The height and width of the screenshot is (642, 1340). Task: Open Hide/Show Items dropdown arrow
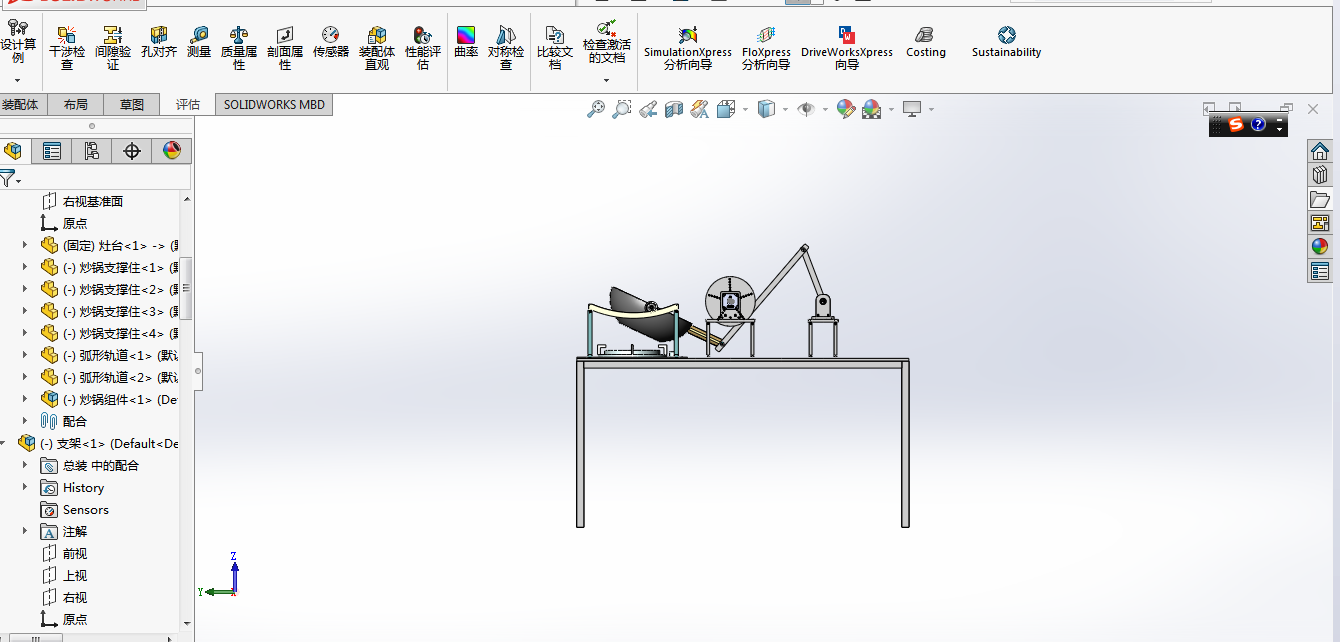(825, 109)
